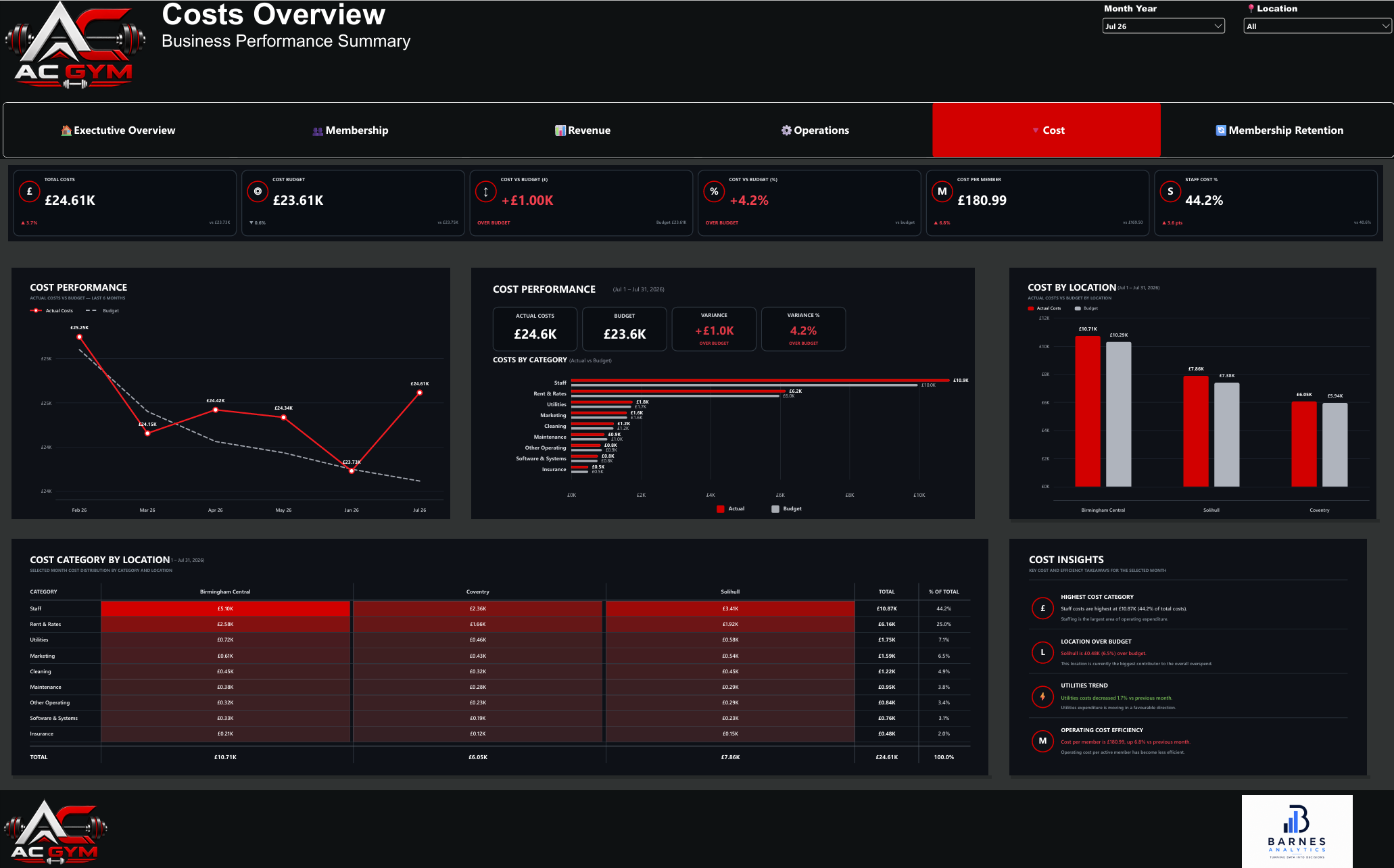Click the percent icon on Cost vs Budget (%) card

click(x=714, y=191)
